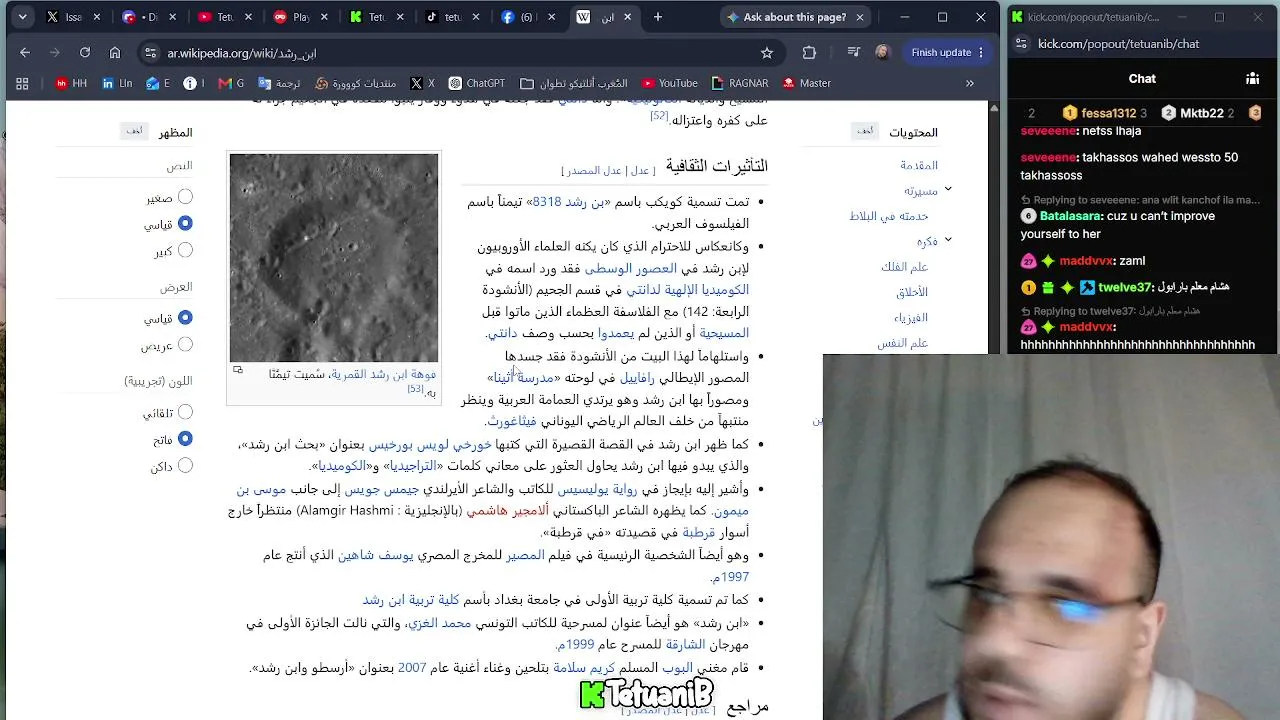Go to علم الفلك in the contents
1280x720 pixels.
click(x=904, y=267)
